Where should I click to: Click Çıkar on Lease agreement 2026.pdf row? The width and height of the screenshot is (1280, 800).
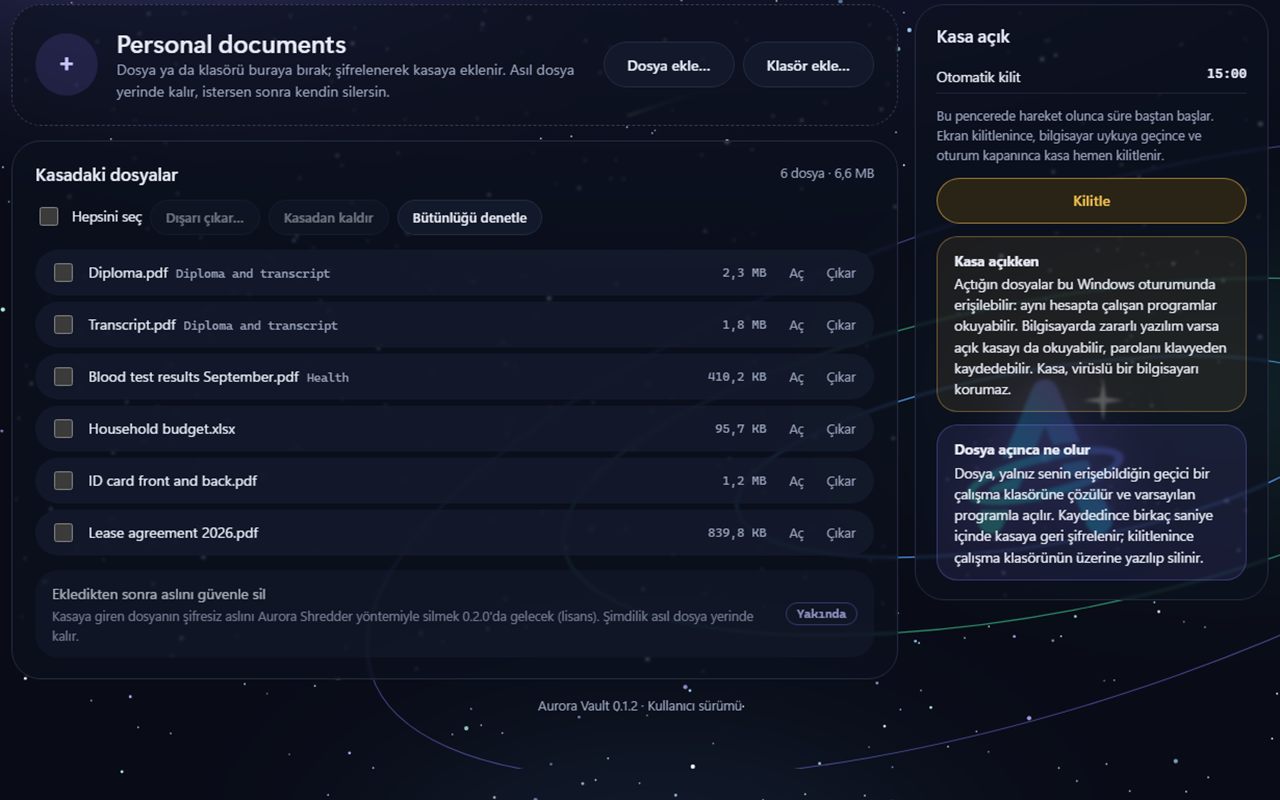point(841,533)
